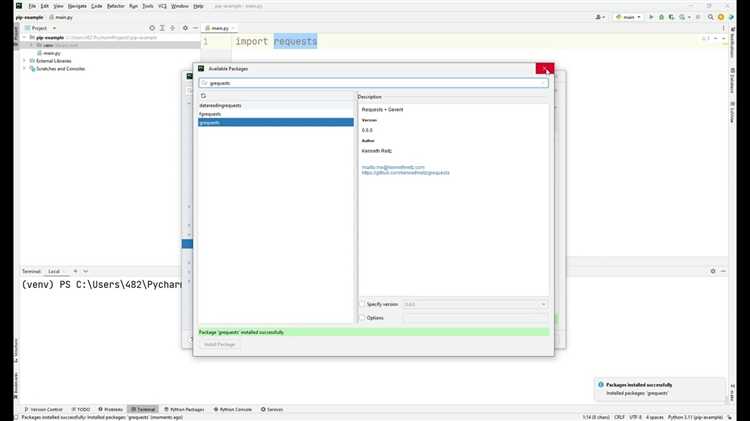This screenshot has width=750, height=421.
Task: Open the GitHub grequests link
Action: click(x=406, y=173)
